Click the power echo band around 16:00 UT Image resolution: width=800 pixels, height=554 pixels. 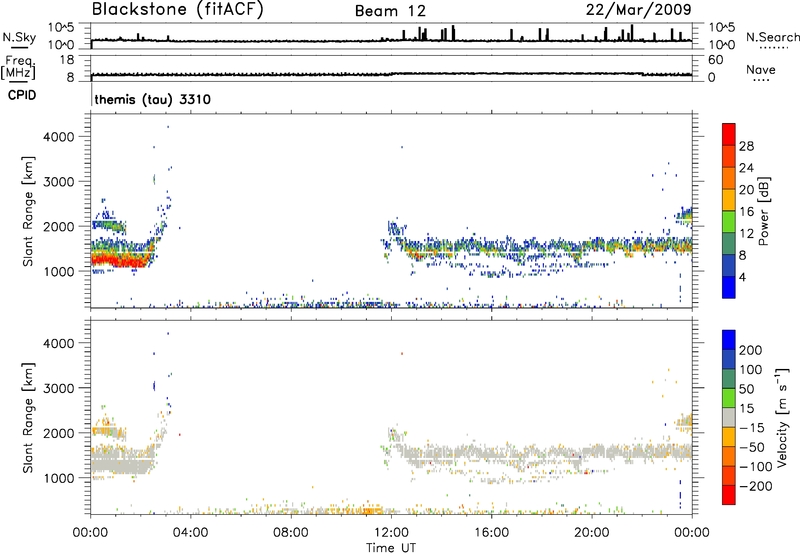pos(491,248)
